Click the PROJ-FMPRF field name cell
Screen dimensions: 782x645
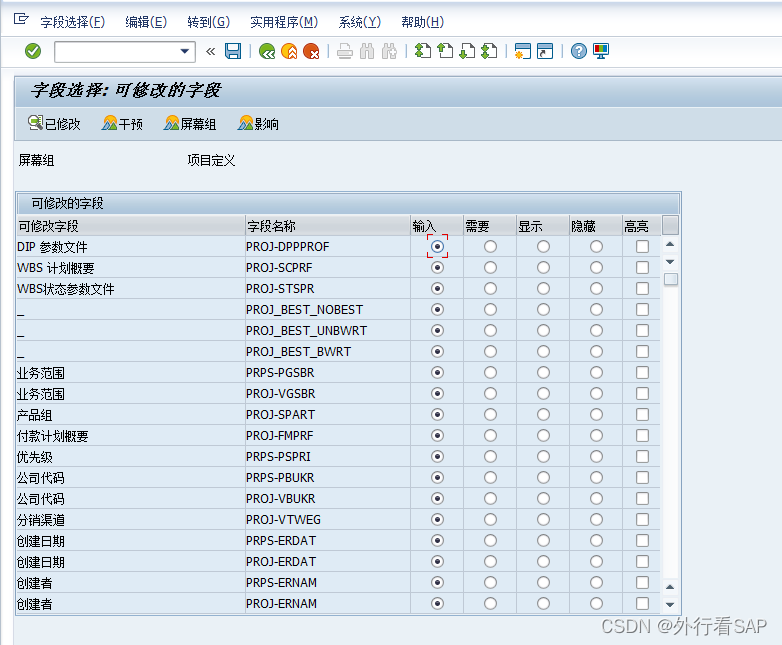pos(328,435)
